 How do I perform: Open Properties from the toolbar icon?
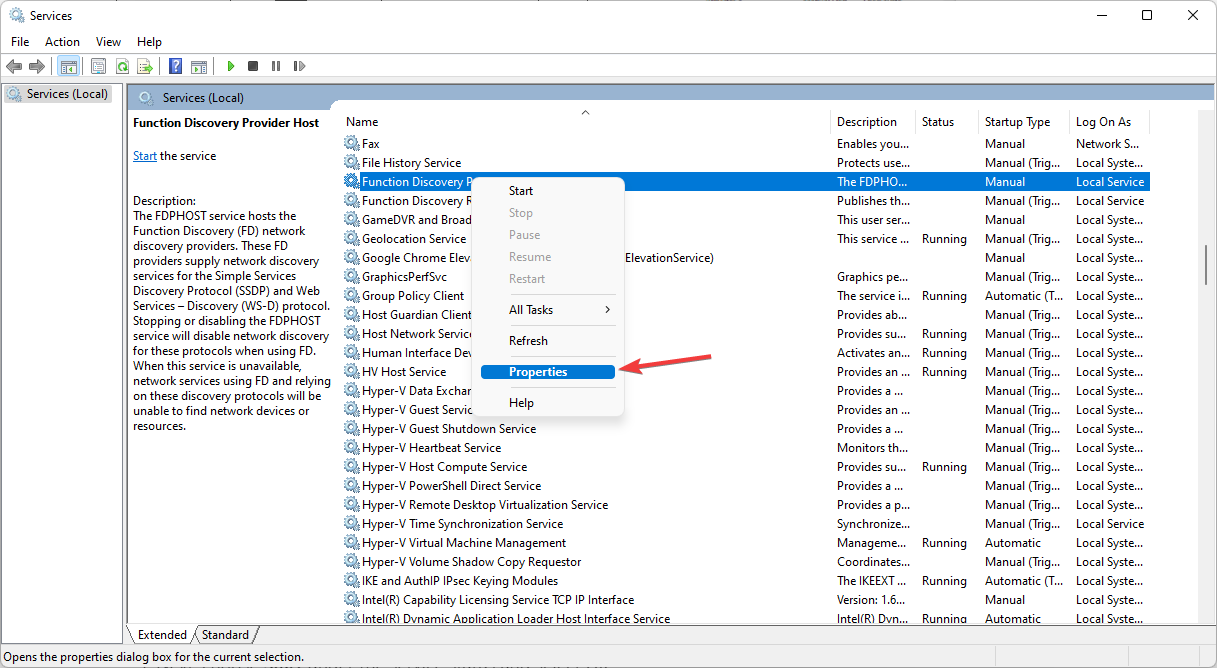tap(98, 66)
